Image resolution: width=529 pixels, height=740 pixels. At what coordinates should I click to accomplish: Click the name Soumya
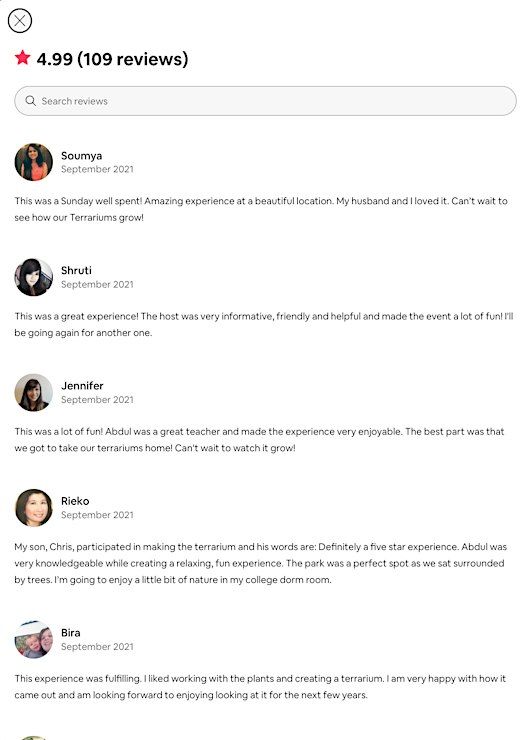81,156
